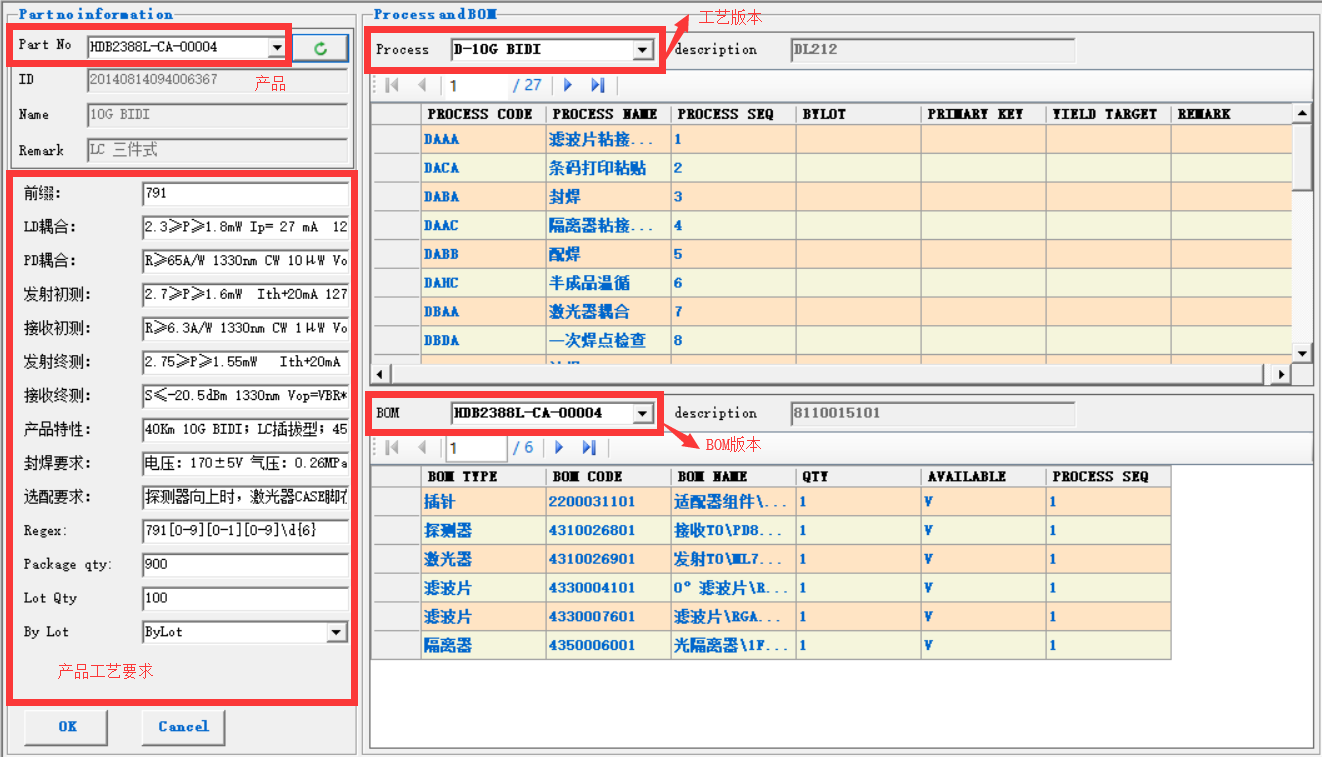
Task: Go to previous page in Process navigator
Action: [422, 86]
